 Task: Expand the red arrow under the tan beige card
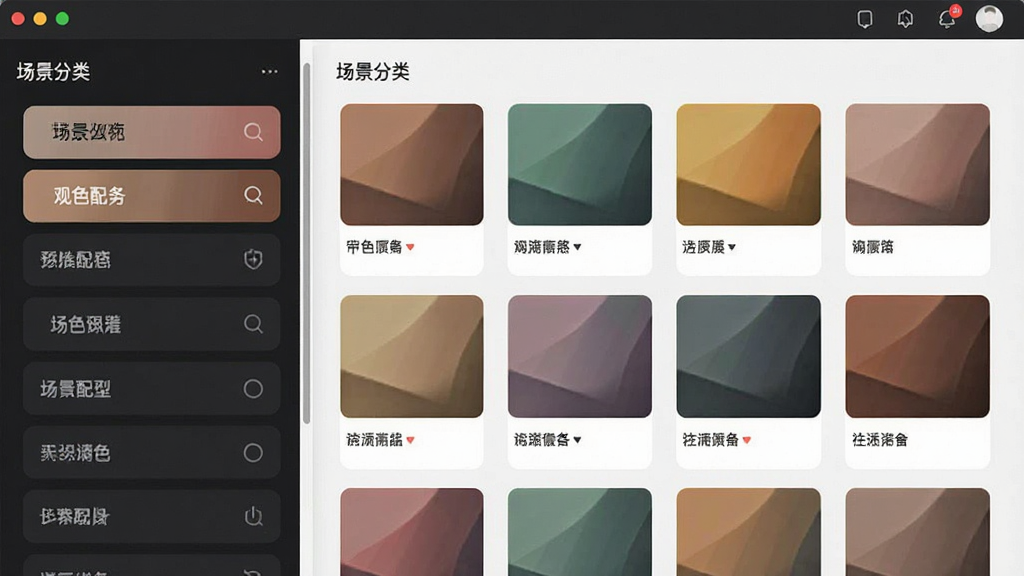pyautogui.click(x=410, y=440)
